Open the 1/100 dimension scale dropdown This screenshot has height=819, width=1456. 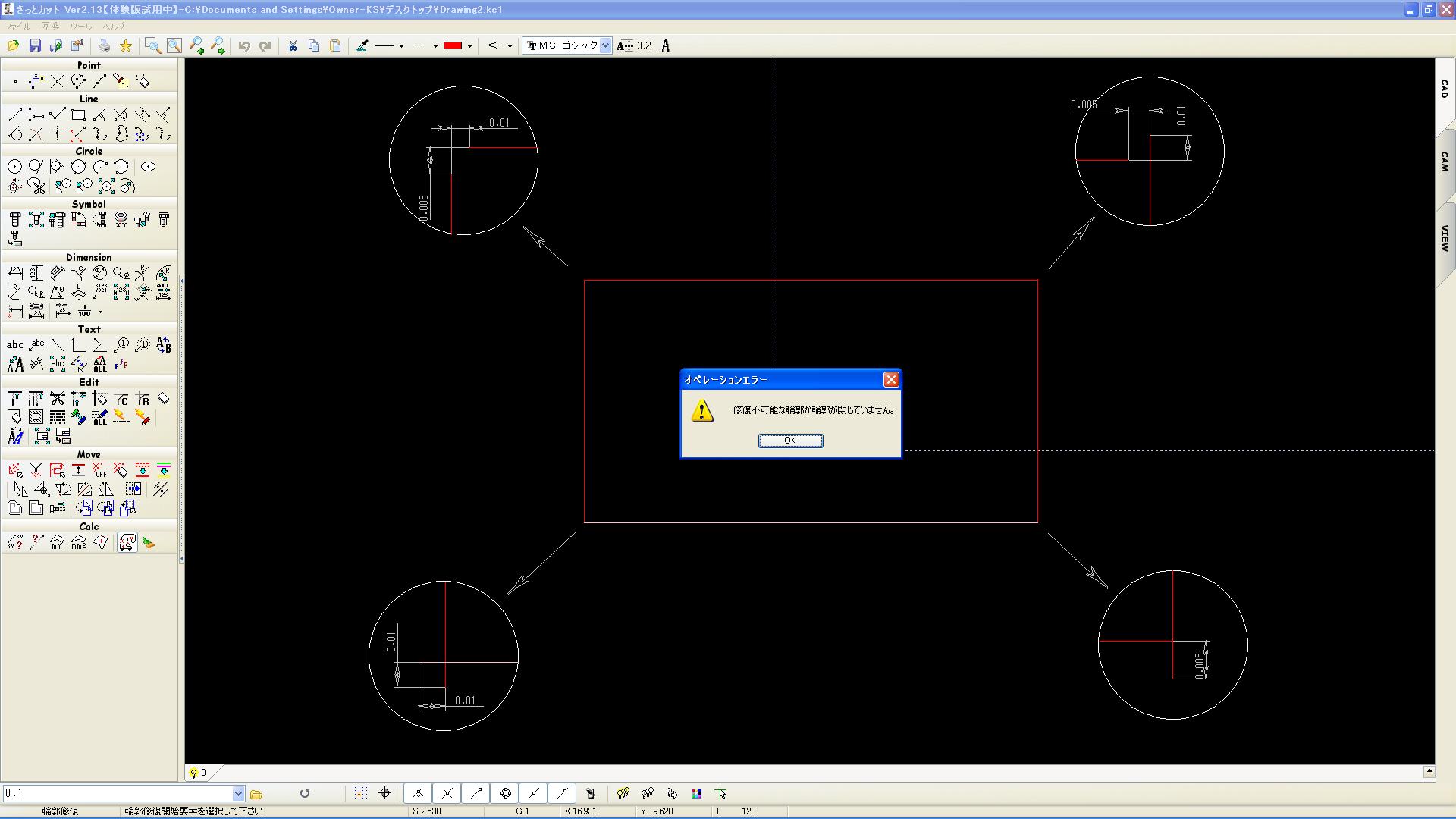[x=100, y=312]
